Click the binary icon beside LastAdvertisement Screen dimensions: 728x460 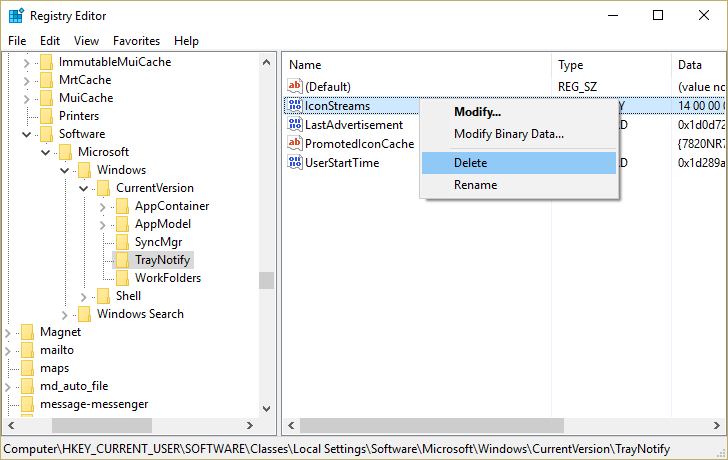pos(295,125)
